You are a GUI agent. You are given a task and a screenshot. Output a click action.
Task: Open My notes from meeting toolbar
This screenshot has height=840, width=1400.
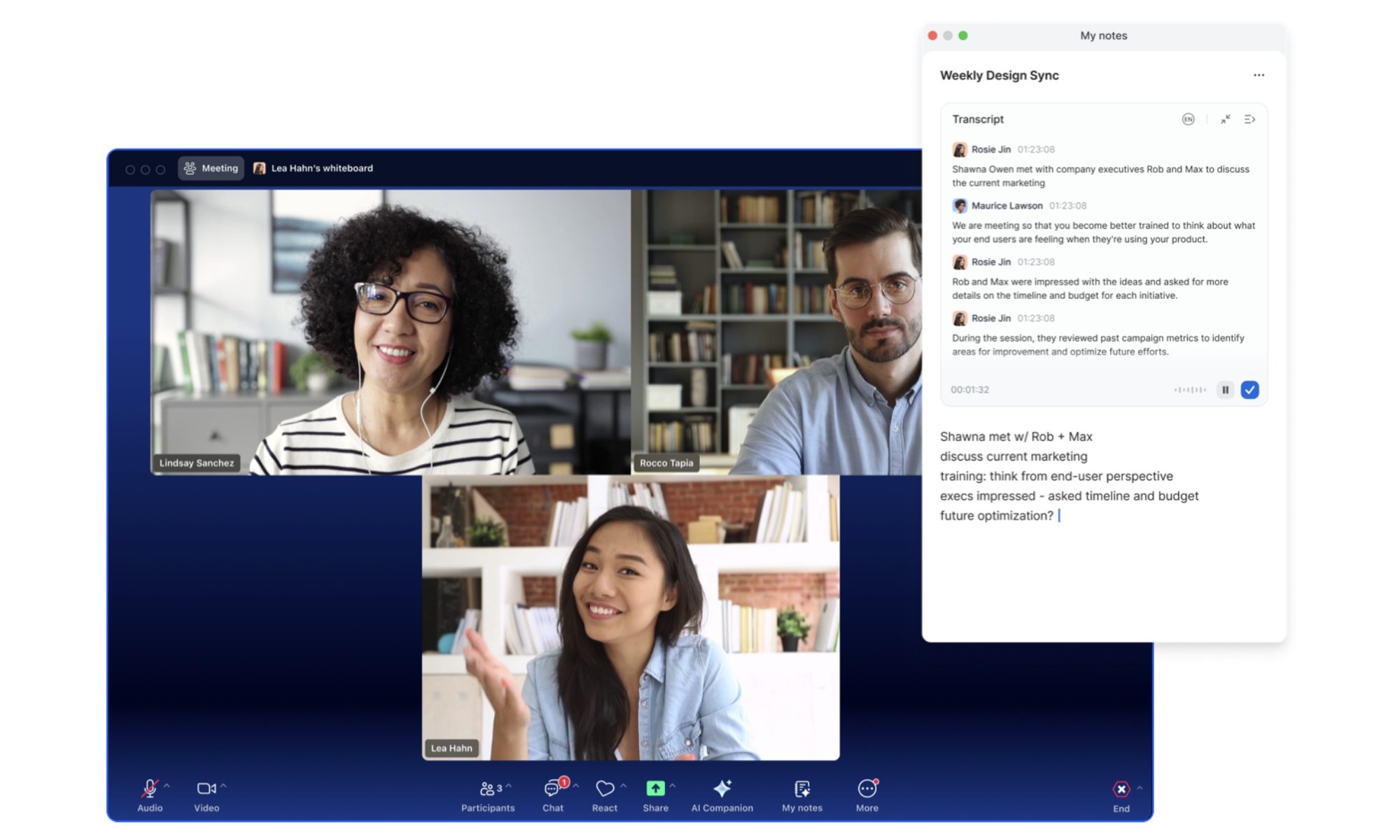pos(802,796)
